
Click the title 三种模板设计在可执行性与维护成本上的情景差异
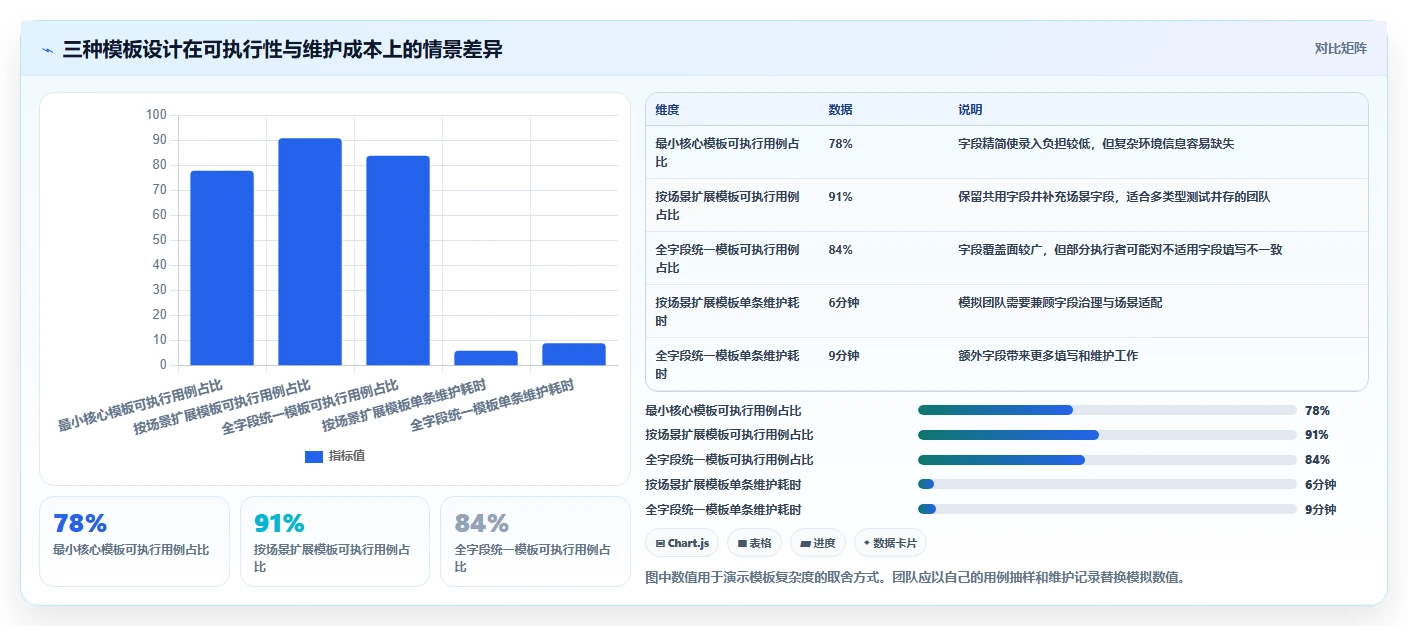point(282,49)
